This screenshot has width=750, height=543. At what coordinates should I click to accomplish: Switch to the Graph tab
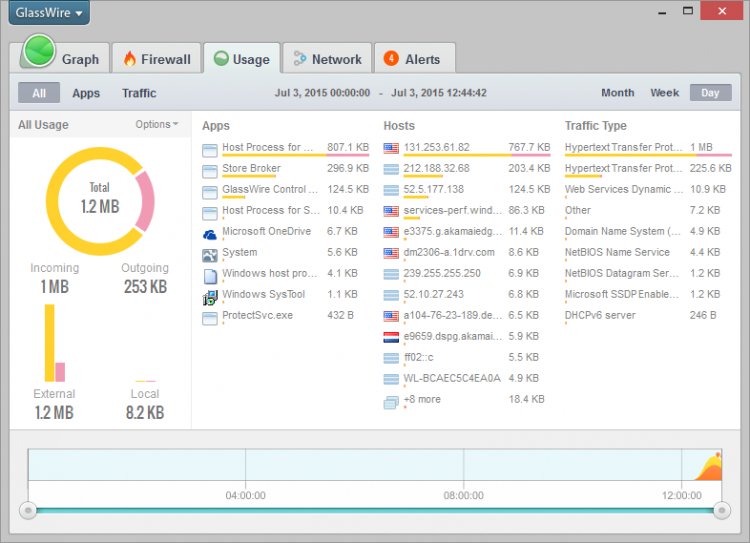(x=63, y=58)
